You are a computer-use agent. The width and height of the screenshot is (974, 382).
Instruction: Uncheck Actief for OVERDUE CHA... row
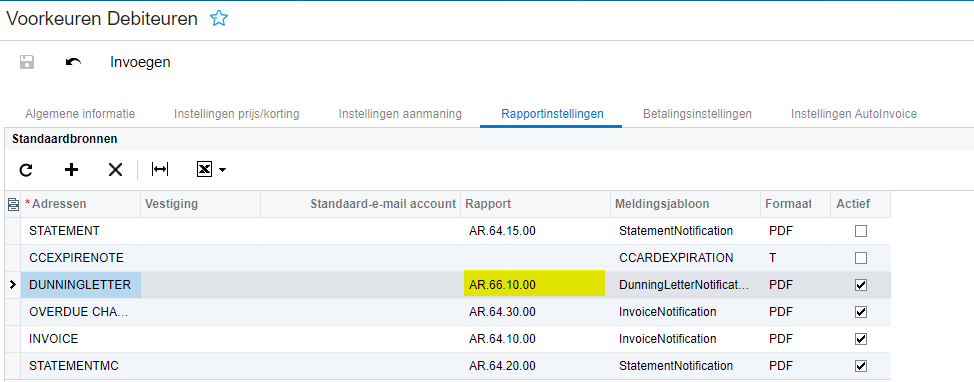[x=860, y=312]
